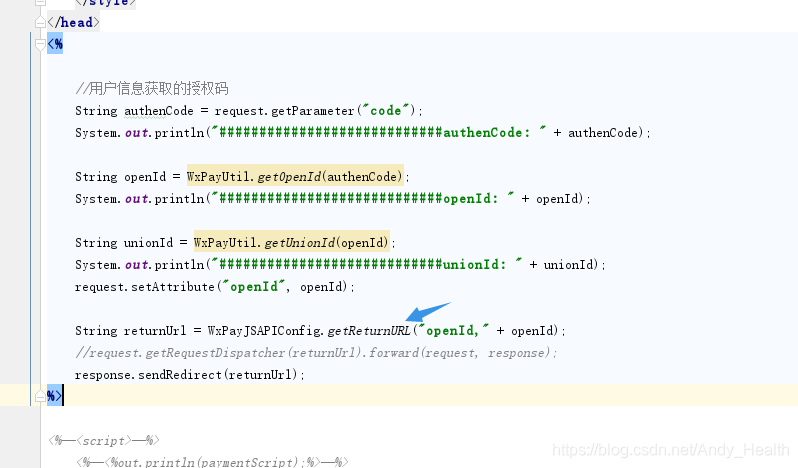This screenshot has width=798, height=468.
Task: Click the String returnUrl declaration
Action: [131, 331]
